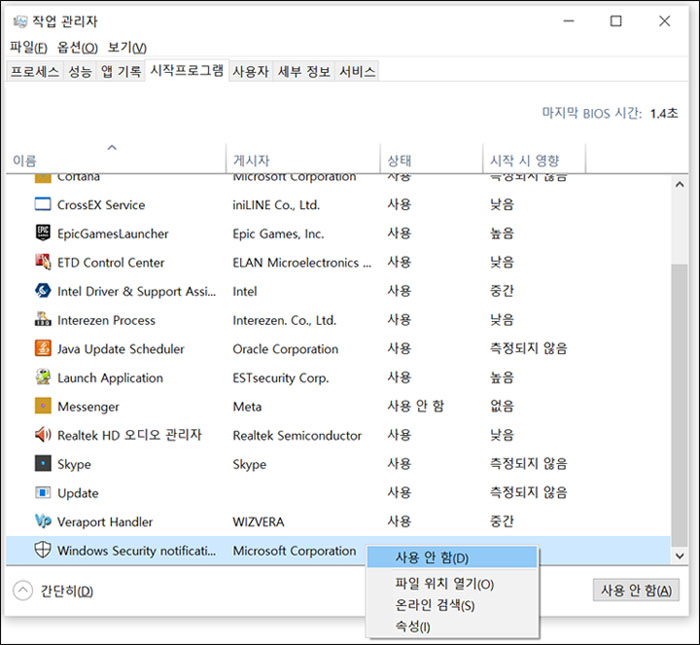Choose 사용 안 함(D) in context menu

pyautogui.click(x=452, y=558)
